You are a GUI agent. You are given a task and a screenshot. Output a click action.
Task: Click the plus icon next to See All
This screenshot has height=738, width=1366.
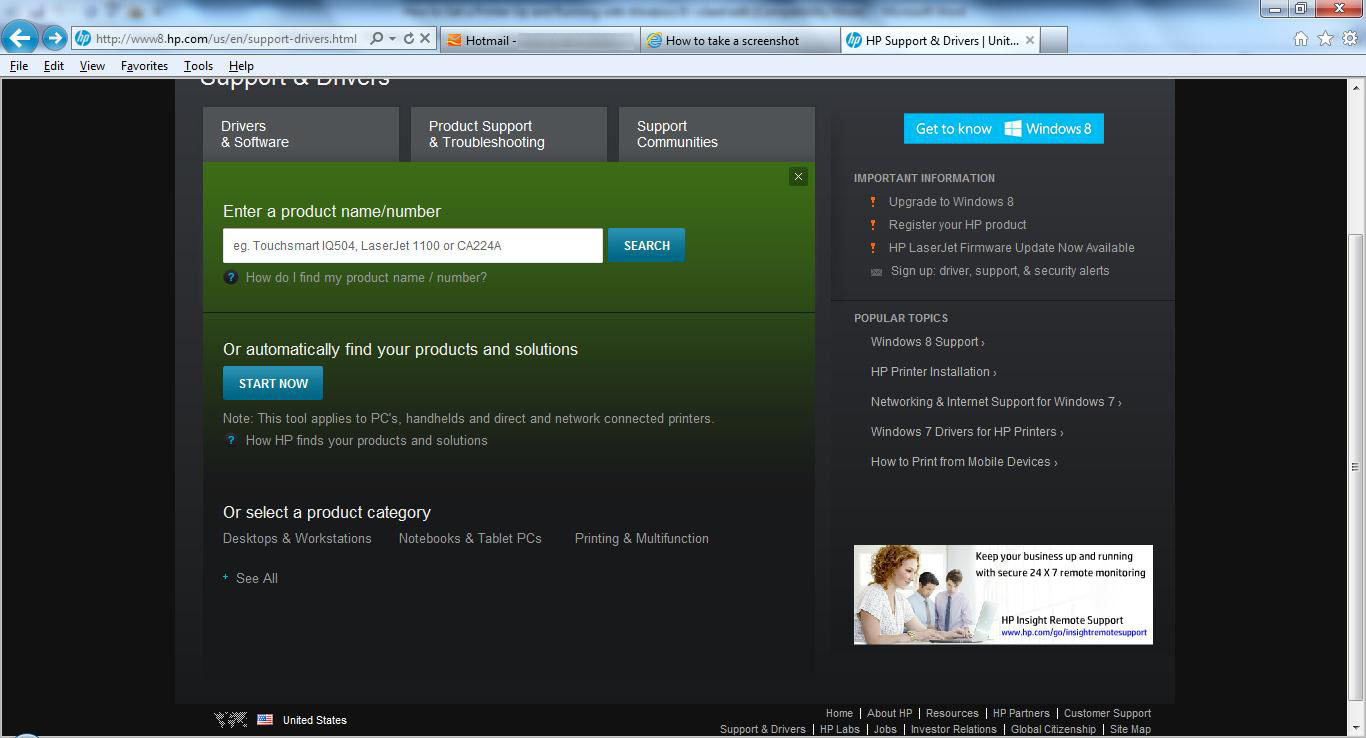click(226, 578)
